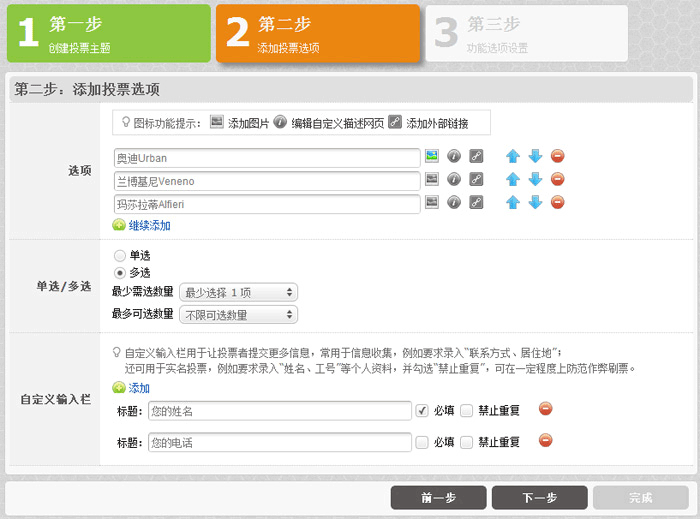Check 必填 for 您的电话 field

tap(422, 442)
